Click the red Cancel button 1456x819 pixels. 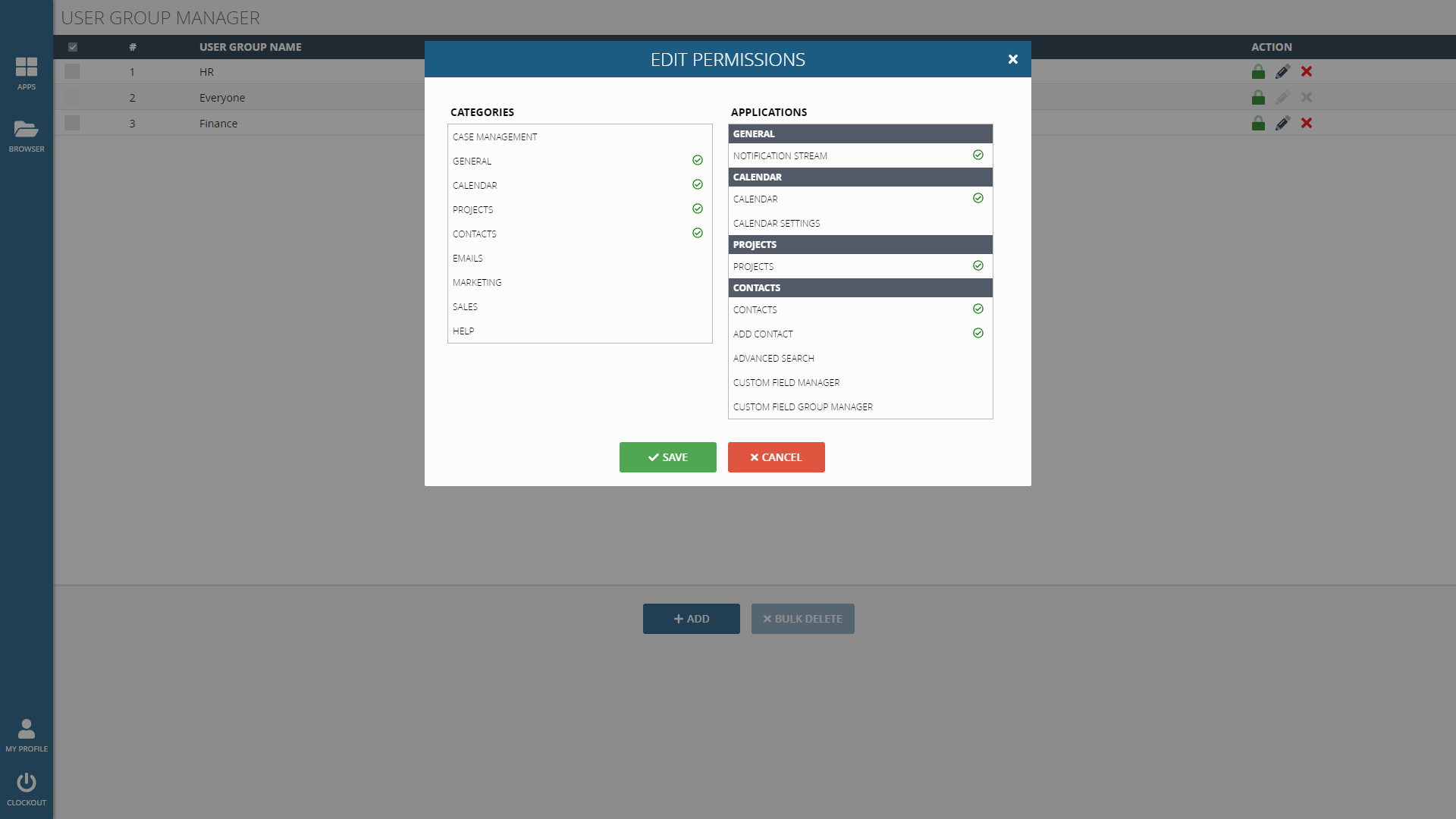776,457
